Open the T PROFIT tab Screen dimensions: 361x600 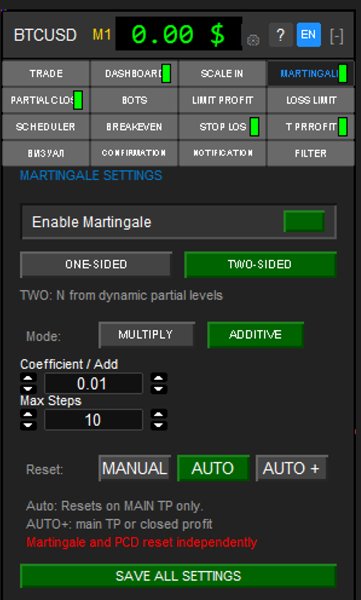click(x=310, y=127)
